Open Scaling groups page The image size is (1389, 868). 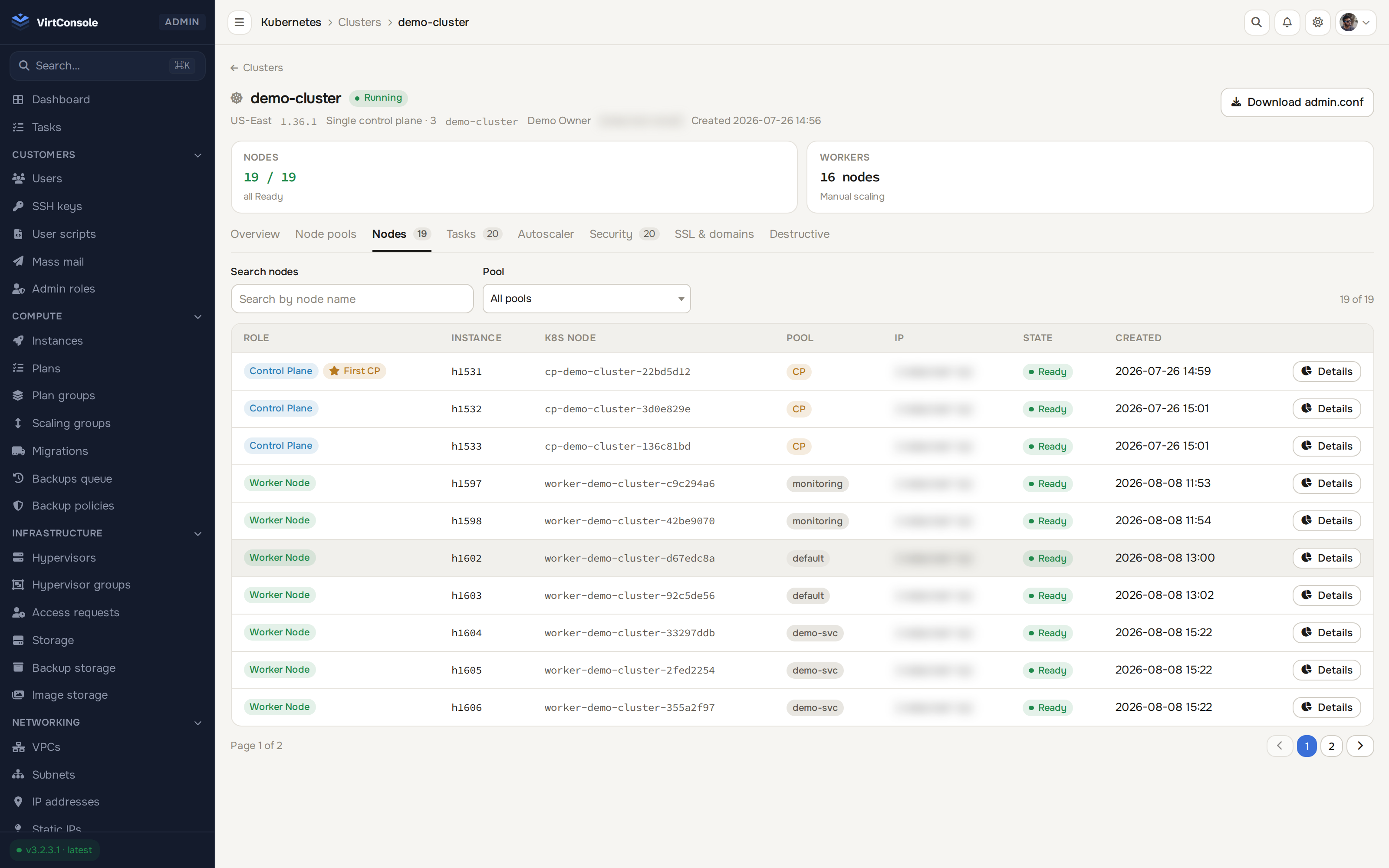(107, 423)
